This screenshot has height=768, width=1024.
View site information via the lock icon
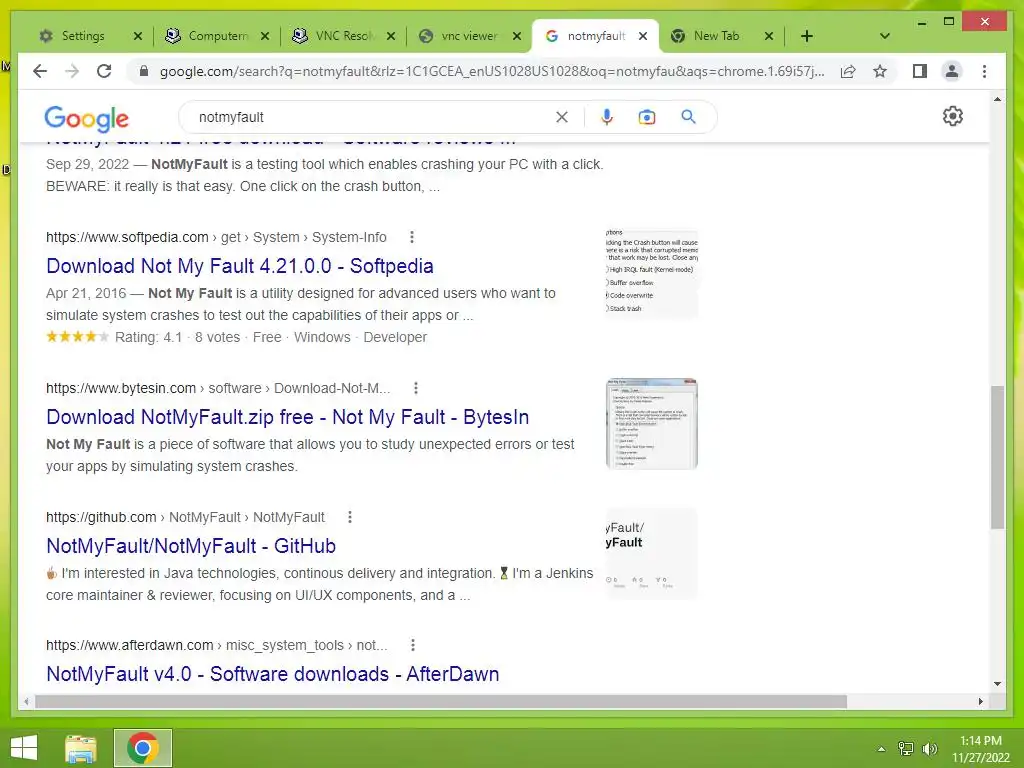coord(144,71)
